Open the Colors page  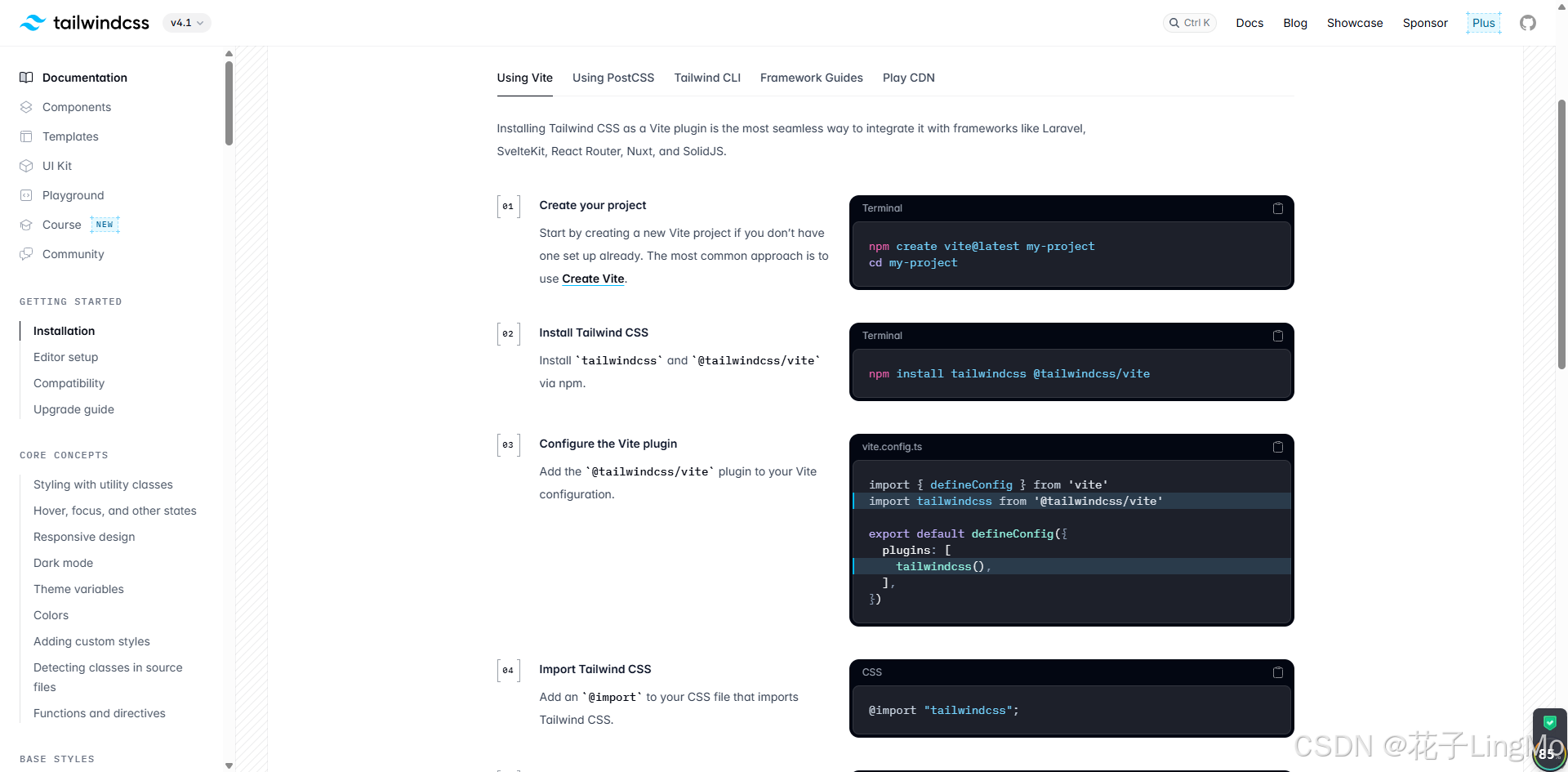(x=51, y=615)
